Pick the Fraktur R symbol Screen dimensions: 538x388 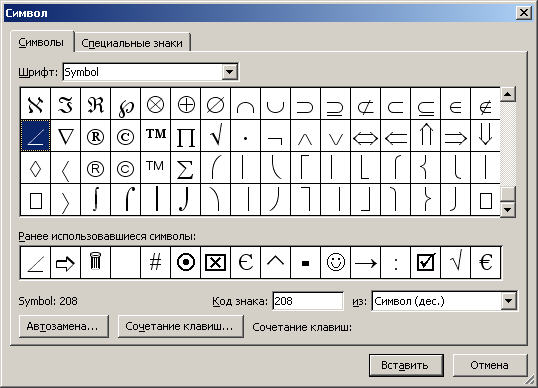click(95, 104)
